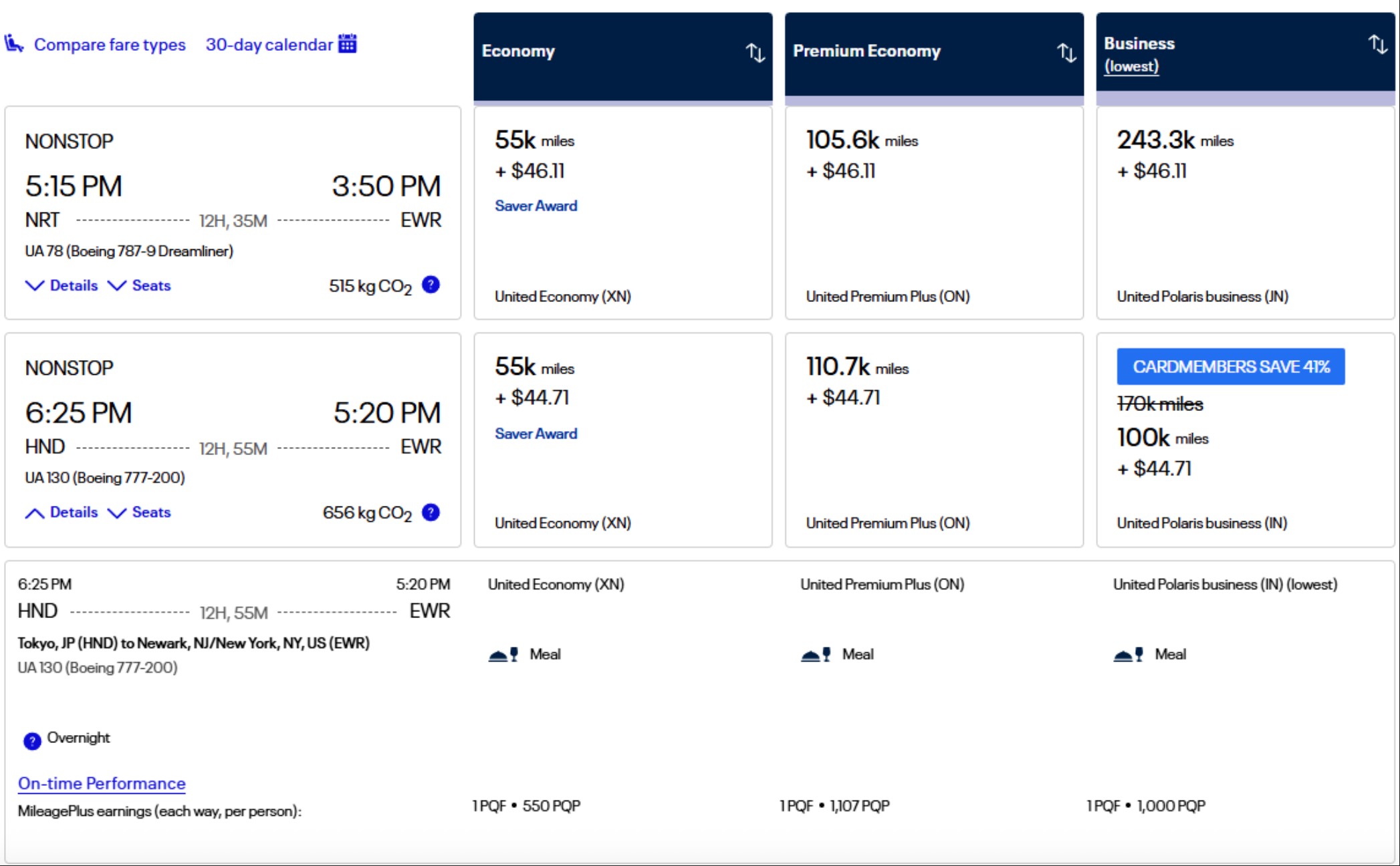Collapse Details for UA 130 flight
The width and height of the screenshot is (1400, 866).
(x=62, y=513)
